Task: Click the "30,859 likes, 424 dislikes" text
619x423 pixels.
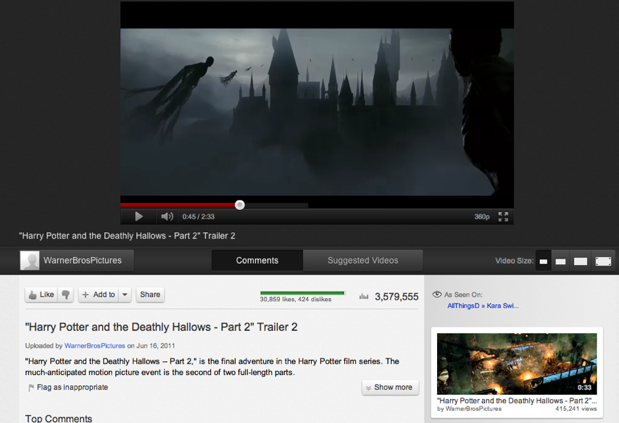Action: pyautogui.click(x=295, y=299)
